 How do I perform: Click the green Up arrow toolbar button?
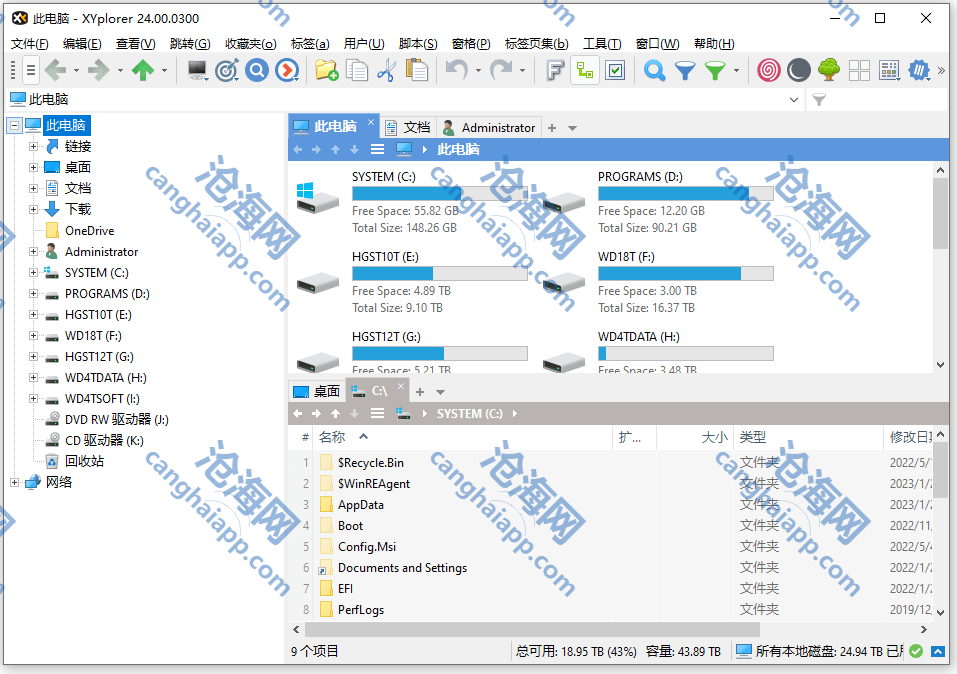pyautogui.click(x=142, y=70)
